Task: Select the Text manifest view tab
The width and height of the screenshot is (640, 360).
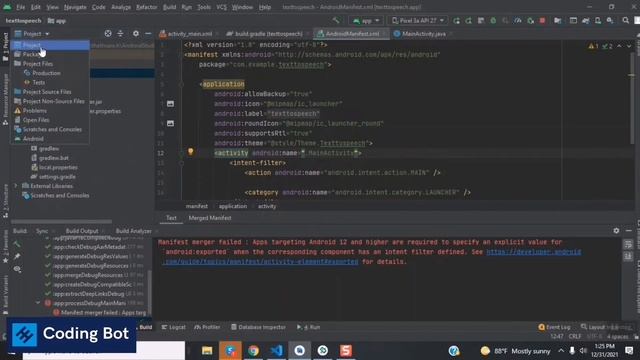Action: pos(171,218)
